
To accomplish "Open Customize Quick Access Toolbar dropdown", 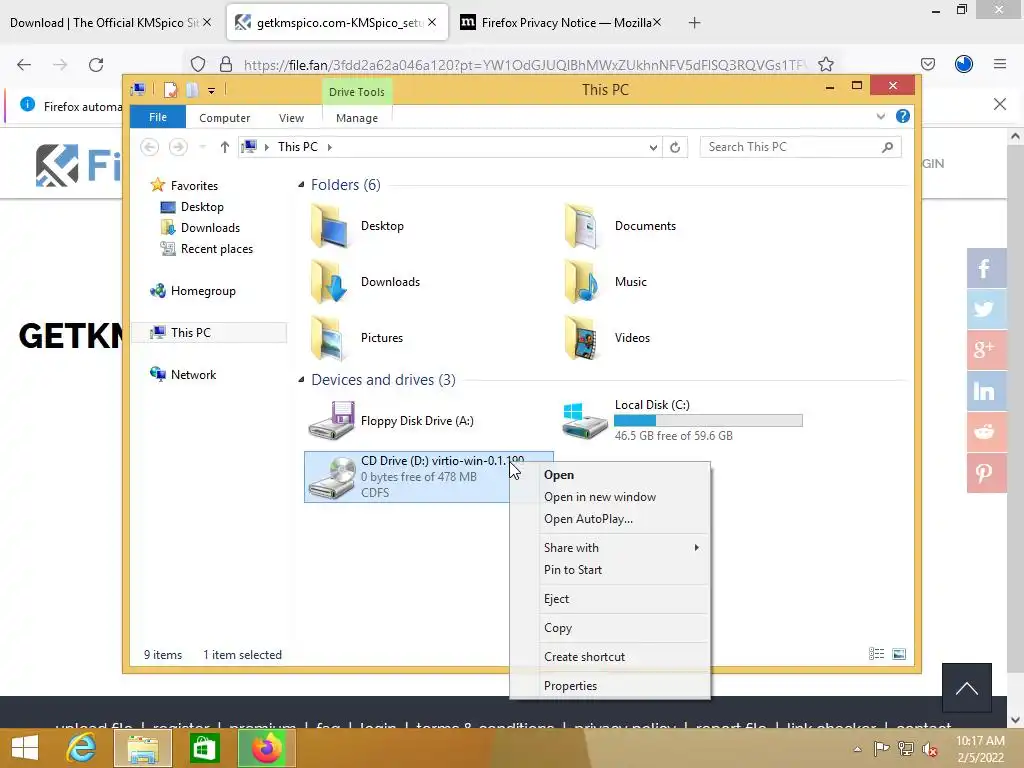I will tap(212, 91).
